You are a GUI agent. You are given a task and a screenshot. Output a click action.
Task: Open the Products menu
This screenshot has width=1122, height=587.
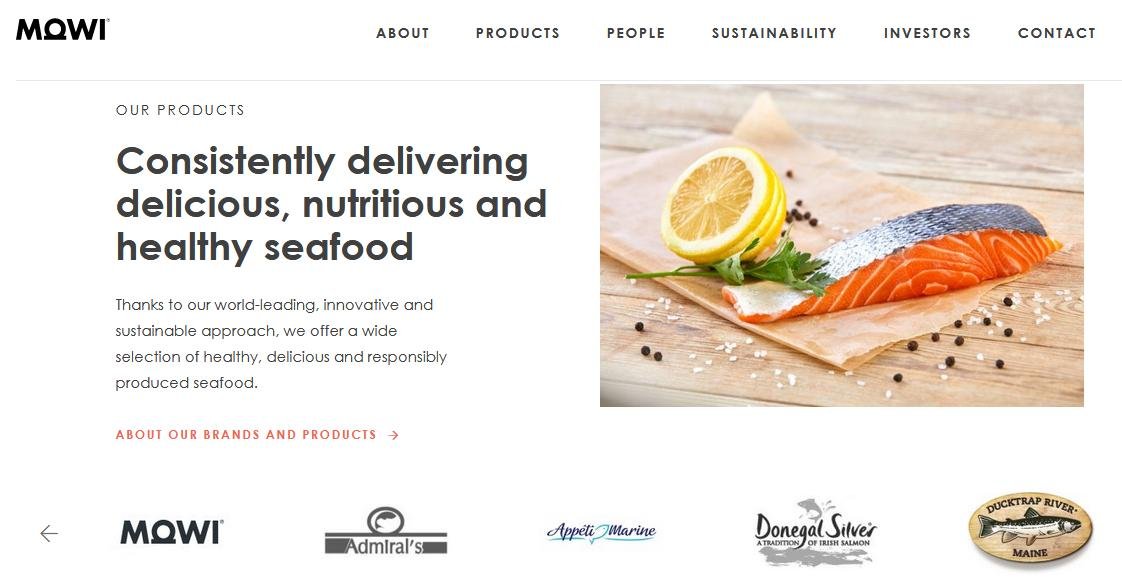pyautogui.click(x=518, y=33)
